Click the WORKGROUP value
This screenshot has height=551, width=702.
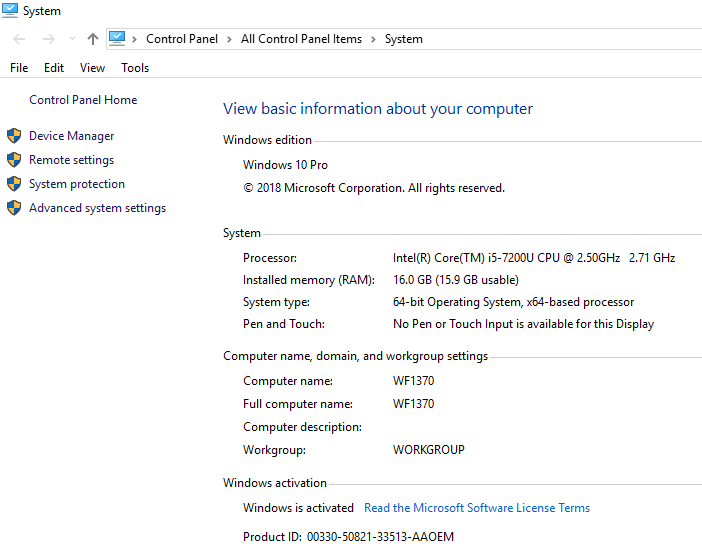(x=428, y=450)
